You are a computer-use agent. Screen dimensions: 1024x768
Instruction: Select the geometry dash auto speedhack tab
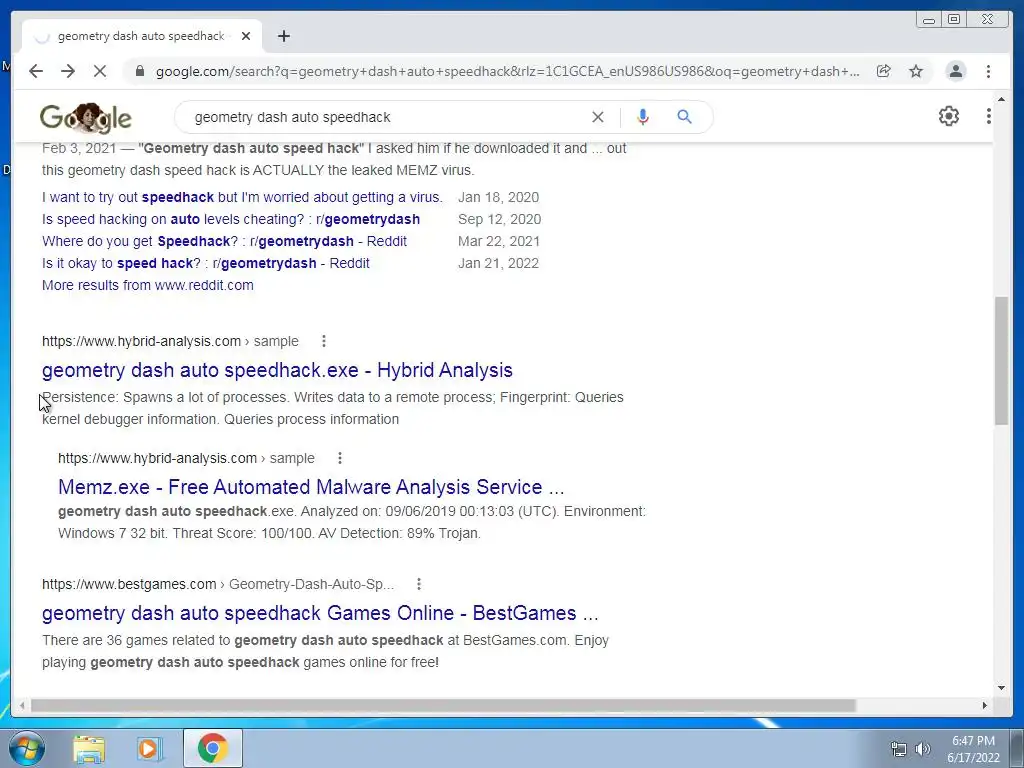[142, 36]
